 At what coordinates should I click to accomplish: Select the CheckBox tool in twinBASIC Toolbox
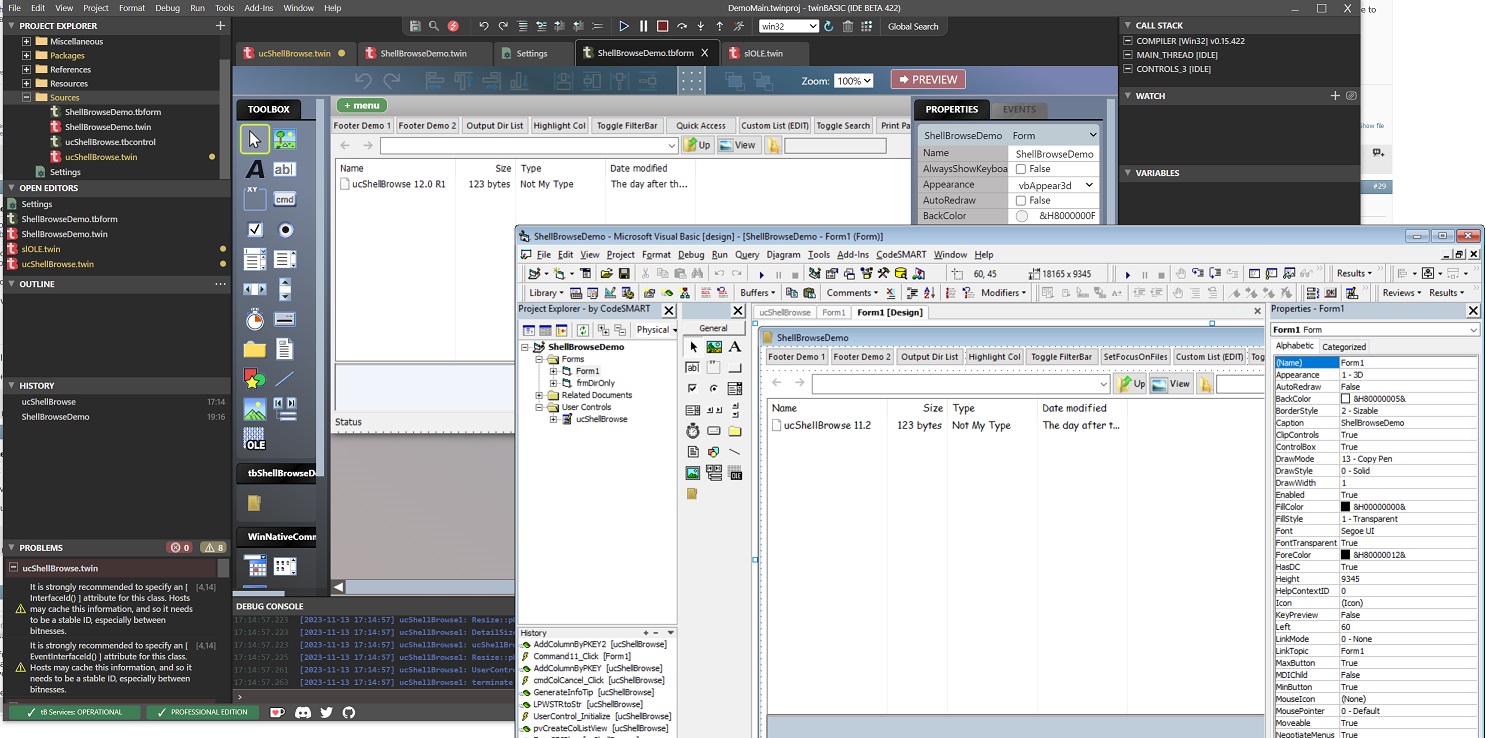[x=255, y=230]
